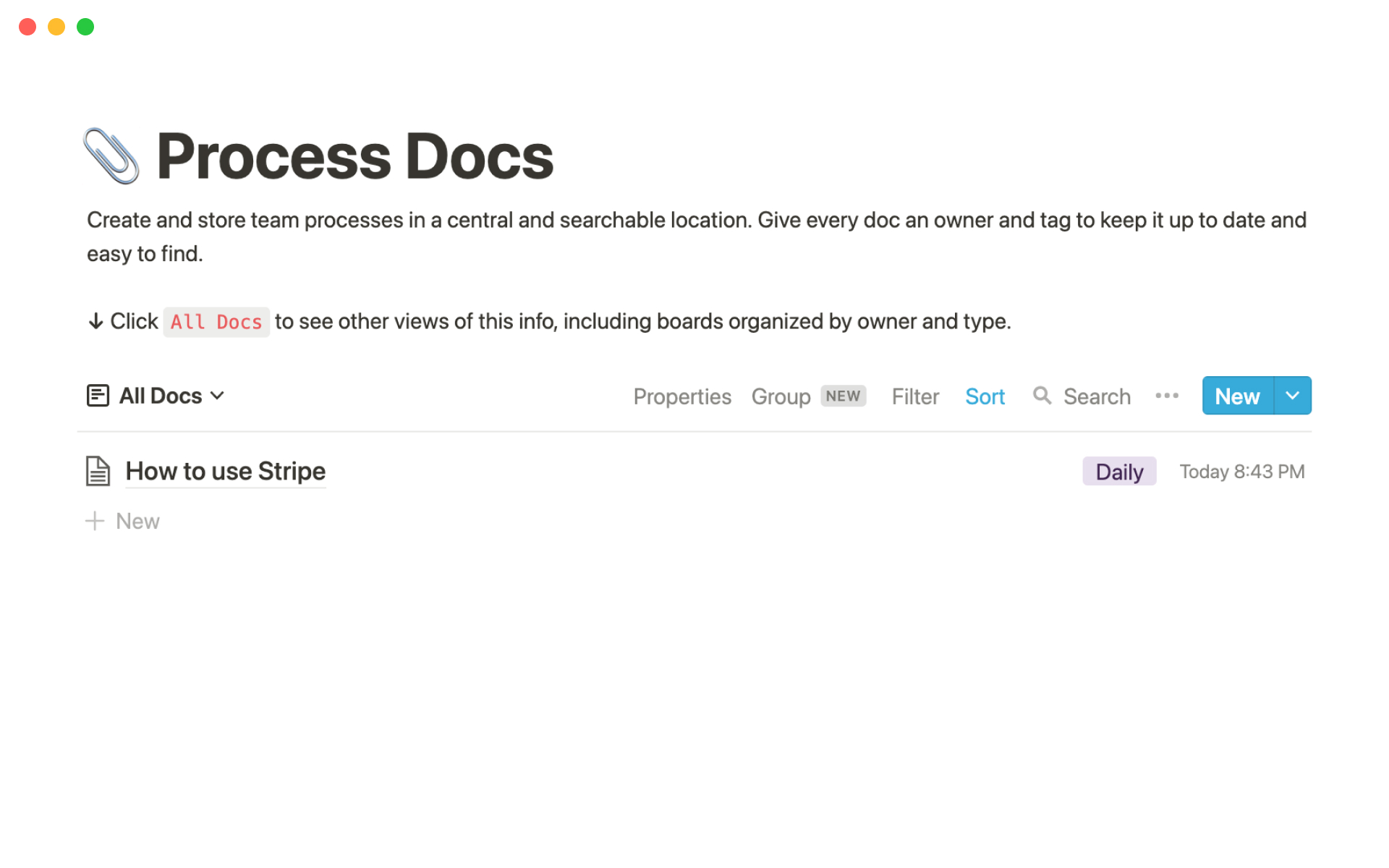Click the green zoom button in the window corner
Viewport: 1389px width, 868px height.
tap(85, 26)
